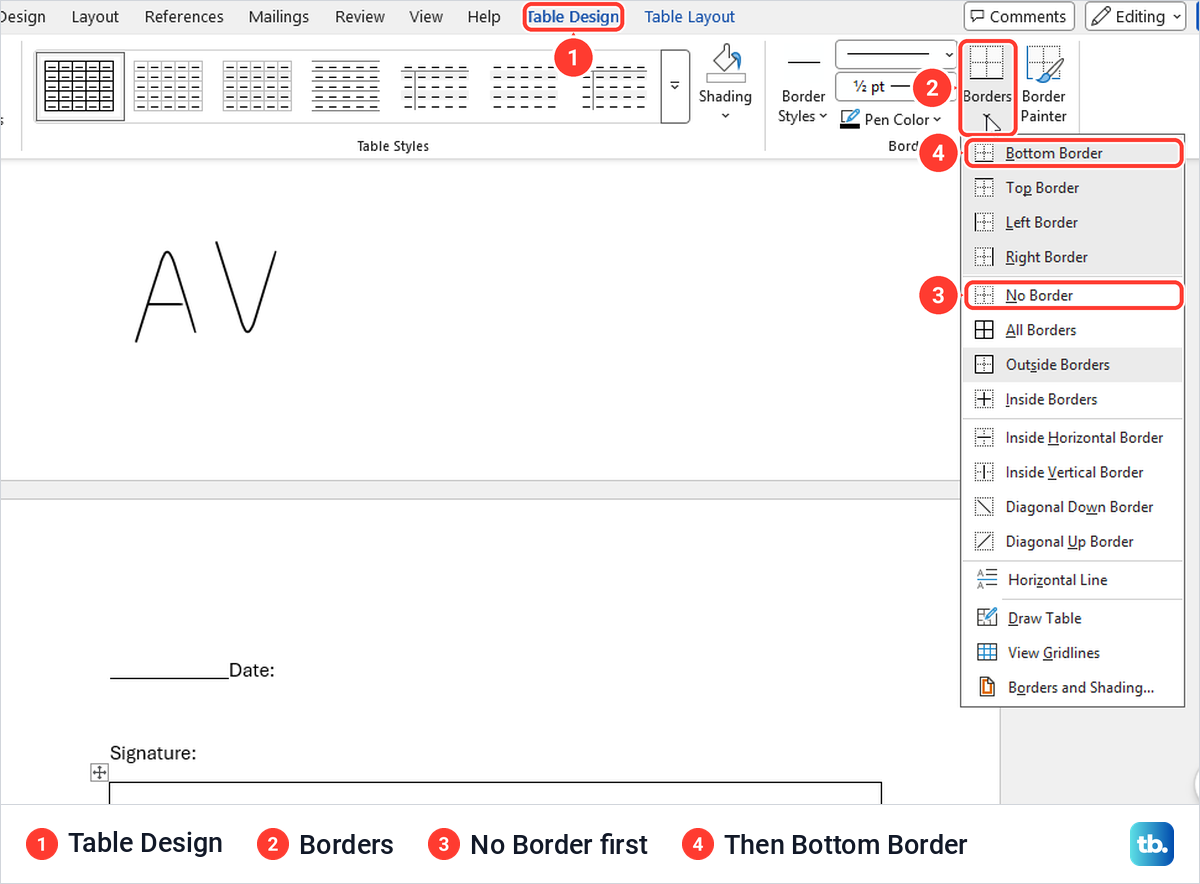Open the View tab
This screenshot has width=1200, height=884.
click(x=426, y=17)
